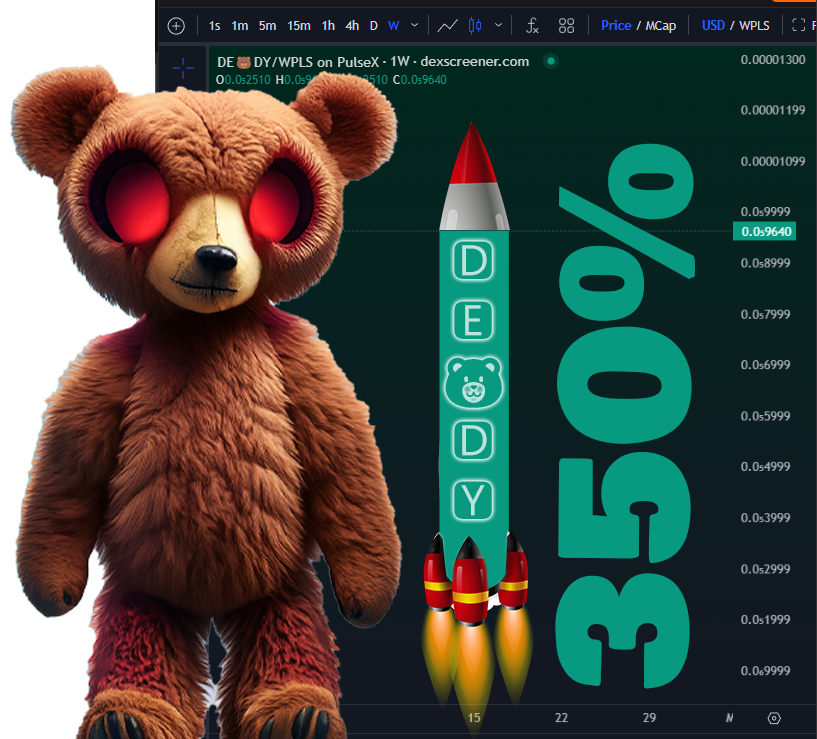Screen dimensions: 817x739
Task: Click the open value O0.0₅2510
Action: 243,80
